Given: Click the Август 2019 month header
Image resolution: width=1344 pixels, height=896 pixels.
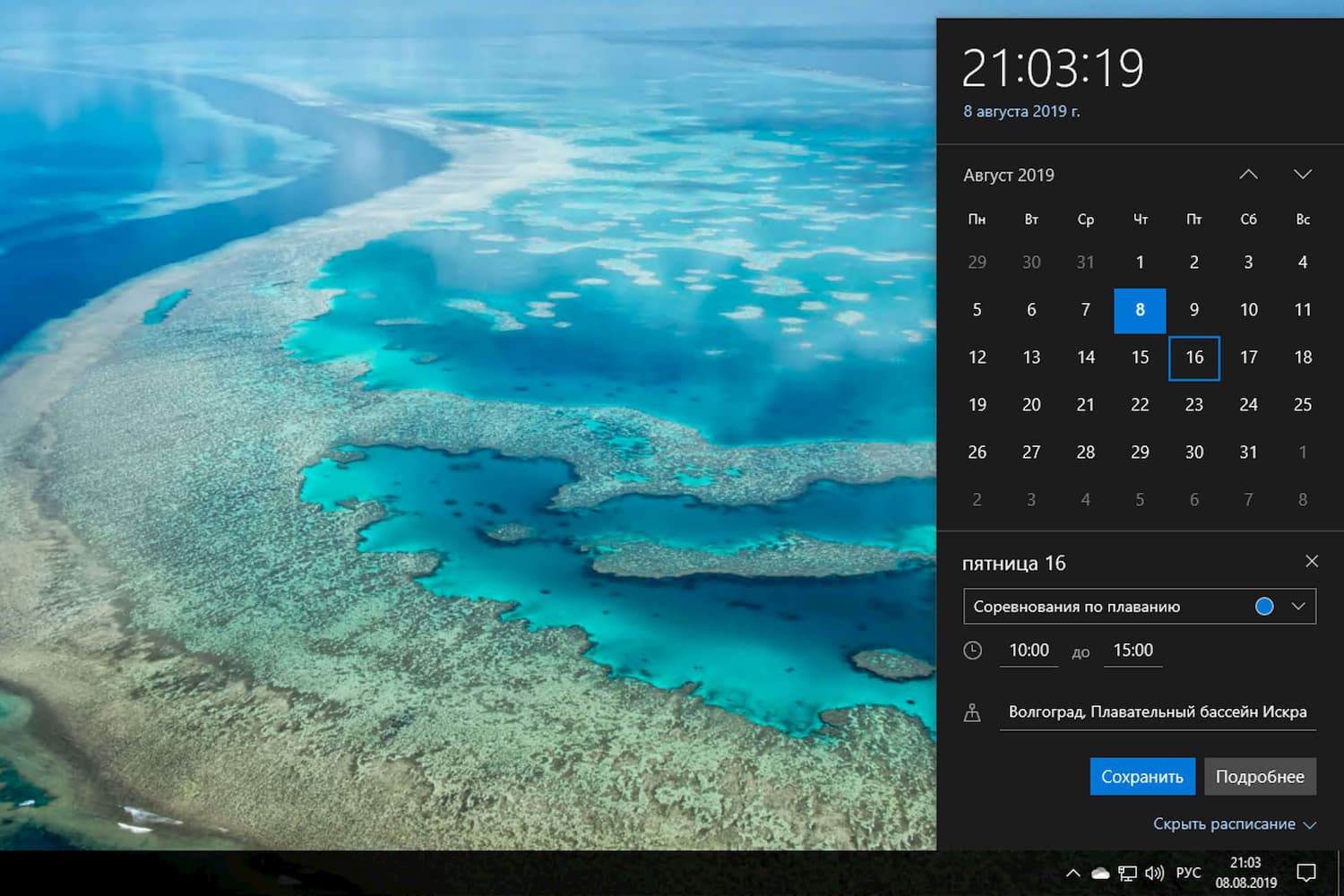Looking at the screenshot, I should [x=1009, y=175].
